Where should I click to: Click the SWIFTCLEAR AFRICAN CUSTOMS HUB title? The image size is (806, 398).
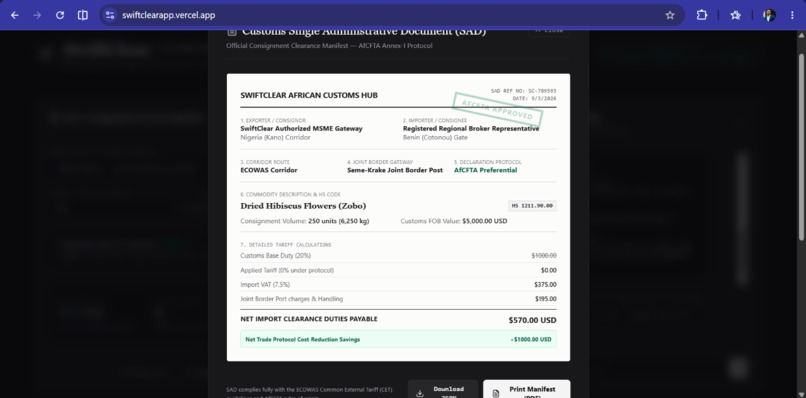point(309,95)
